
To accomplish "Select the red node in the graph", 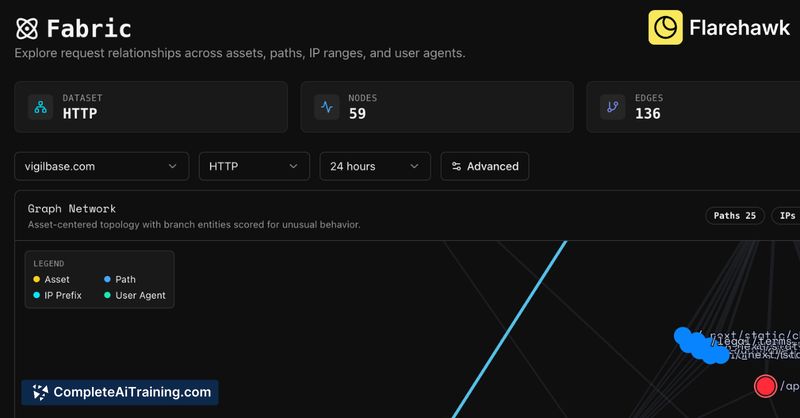I will [x=765, y=386].
